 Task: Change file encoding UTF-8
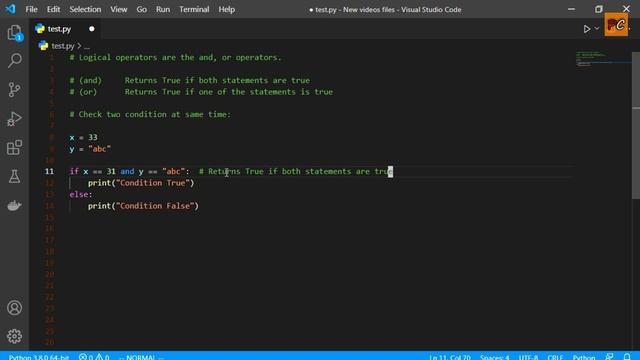point(528,357)
